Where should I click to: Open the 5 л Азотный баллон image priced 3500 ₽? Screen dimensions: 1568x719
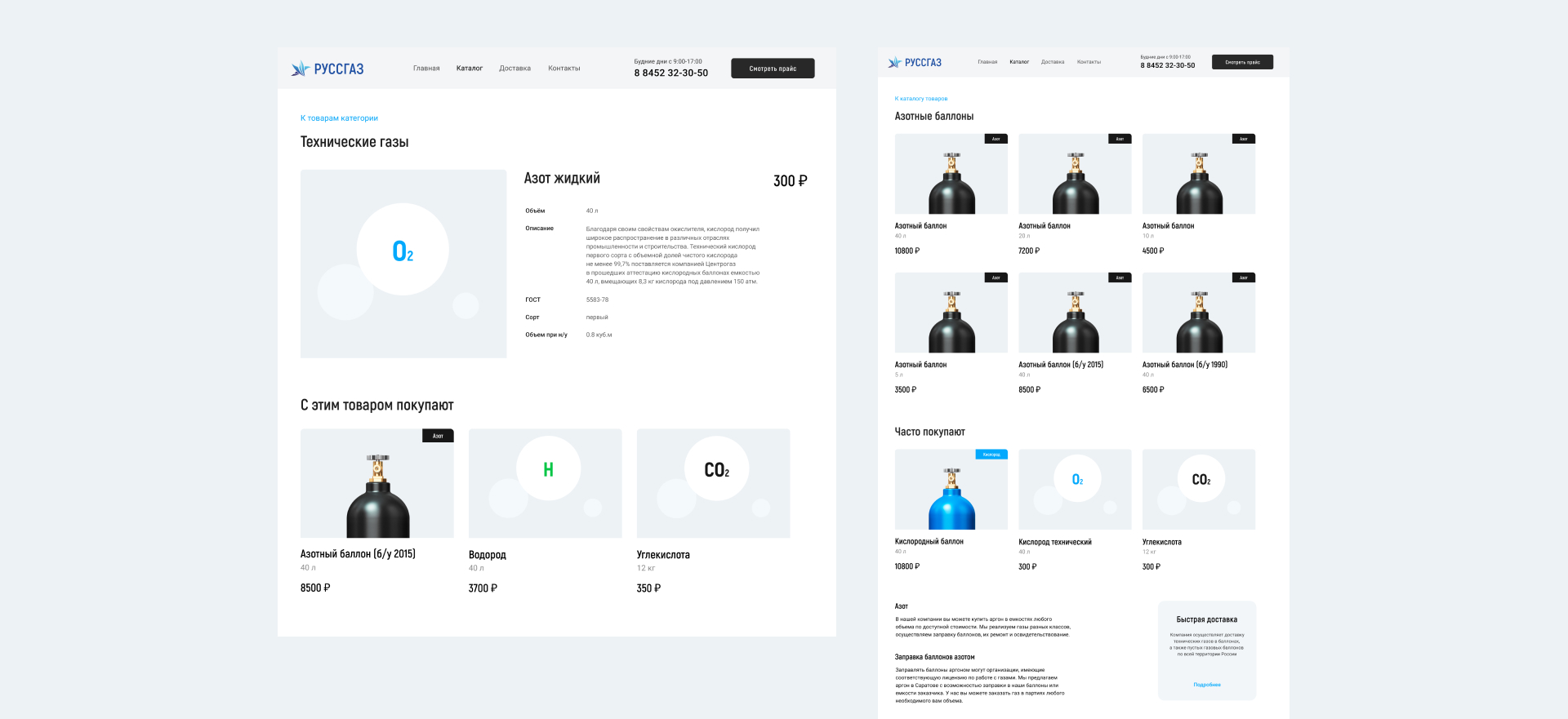[x=951, y=313]
